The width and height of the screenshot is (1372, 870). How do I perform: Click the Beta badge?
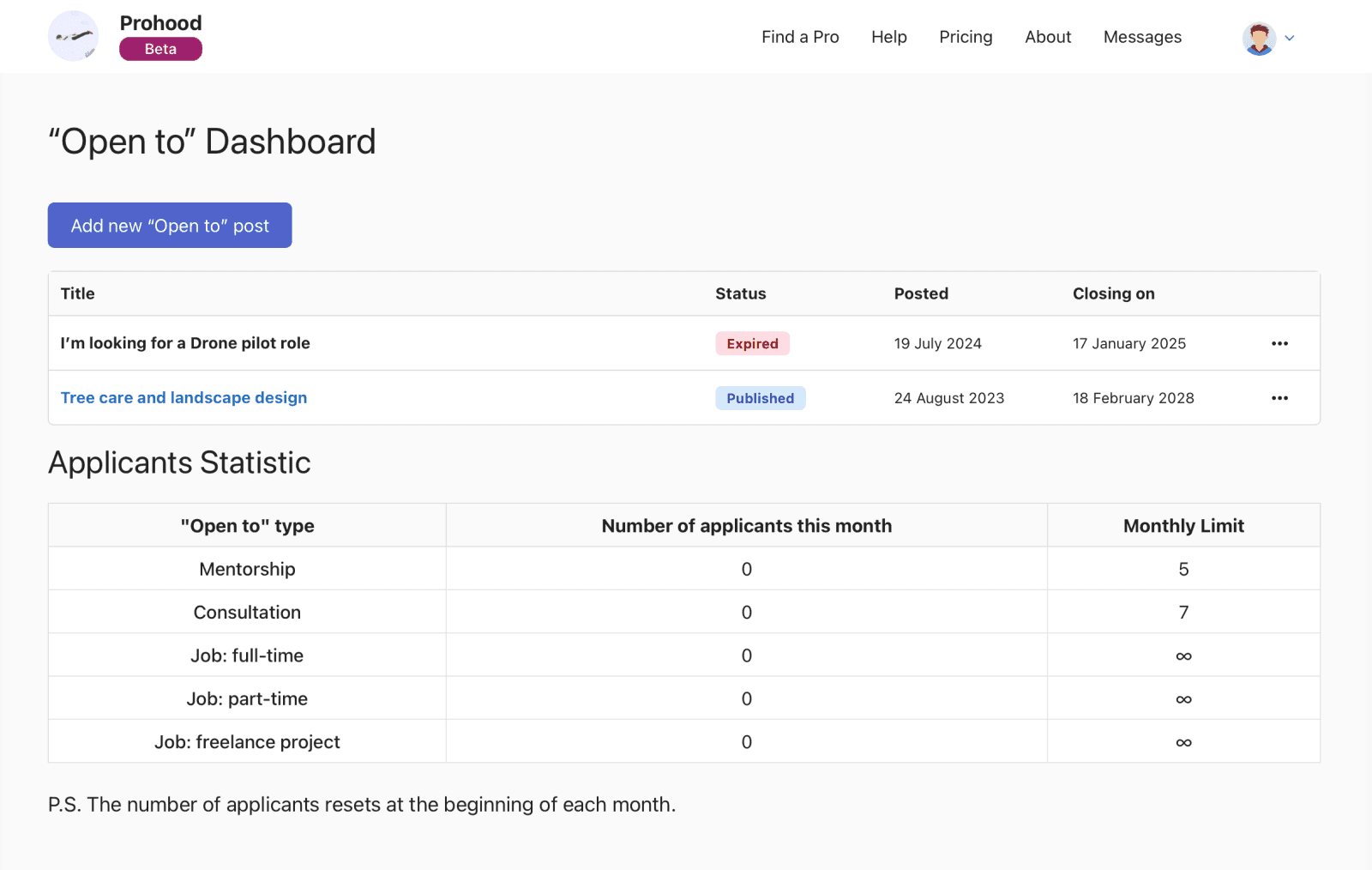pos(160,49)
